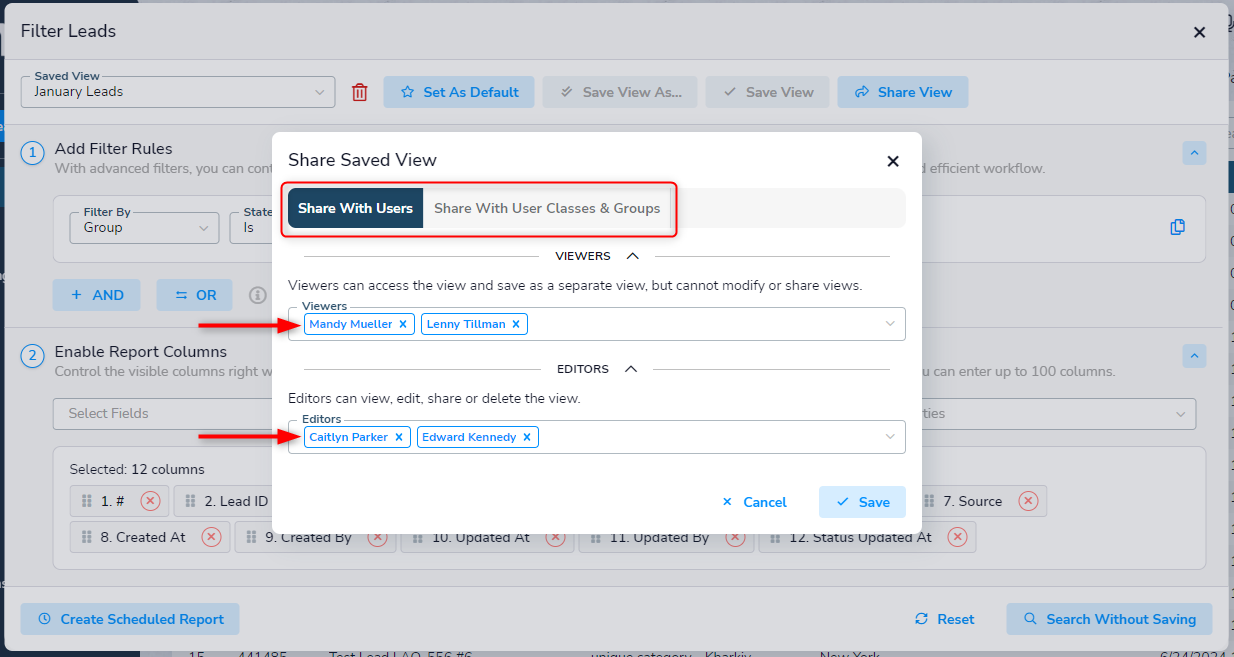
Task: Collapse the Viewers section
Action: pos(631,256)
